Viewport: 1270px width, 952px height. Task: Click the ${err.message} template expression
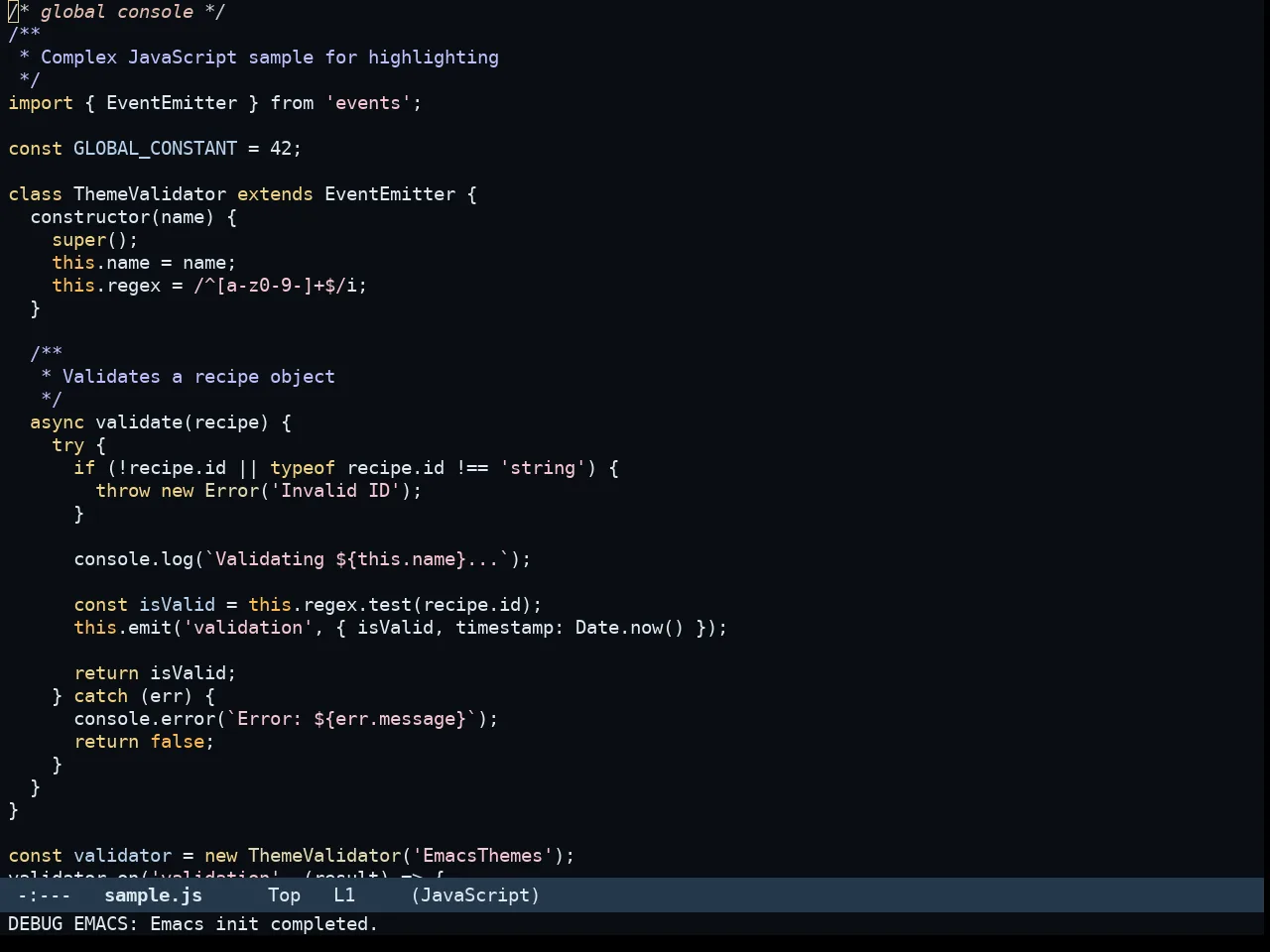(390, 718)
